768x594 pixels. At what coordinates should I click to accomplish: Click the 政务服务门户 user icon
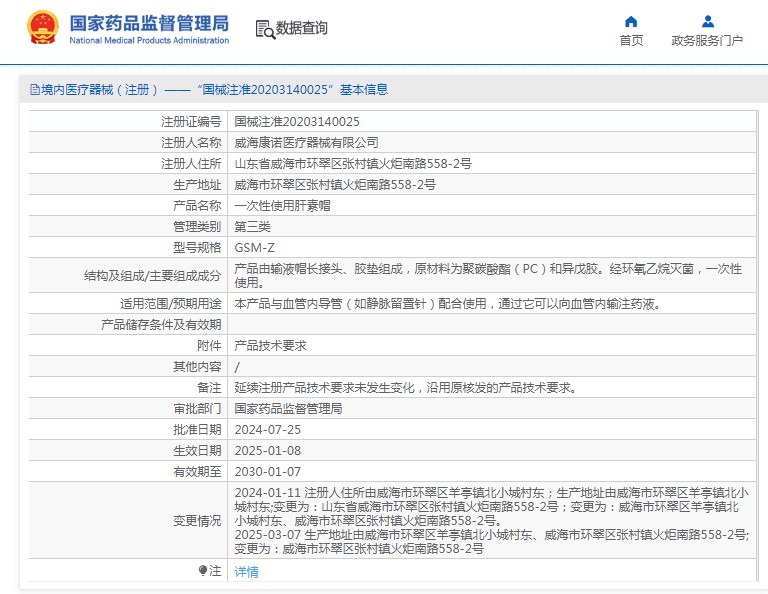[708, 22]
